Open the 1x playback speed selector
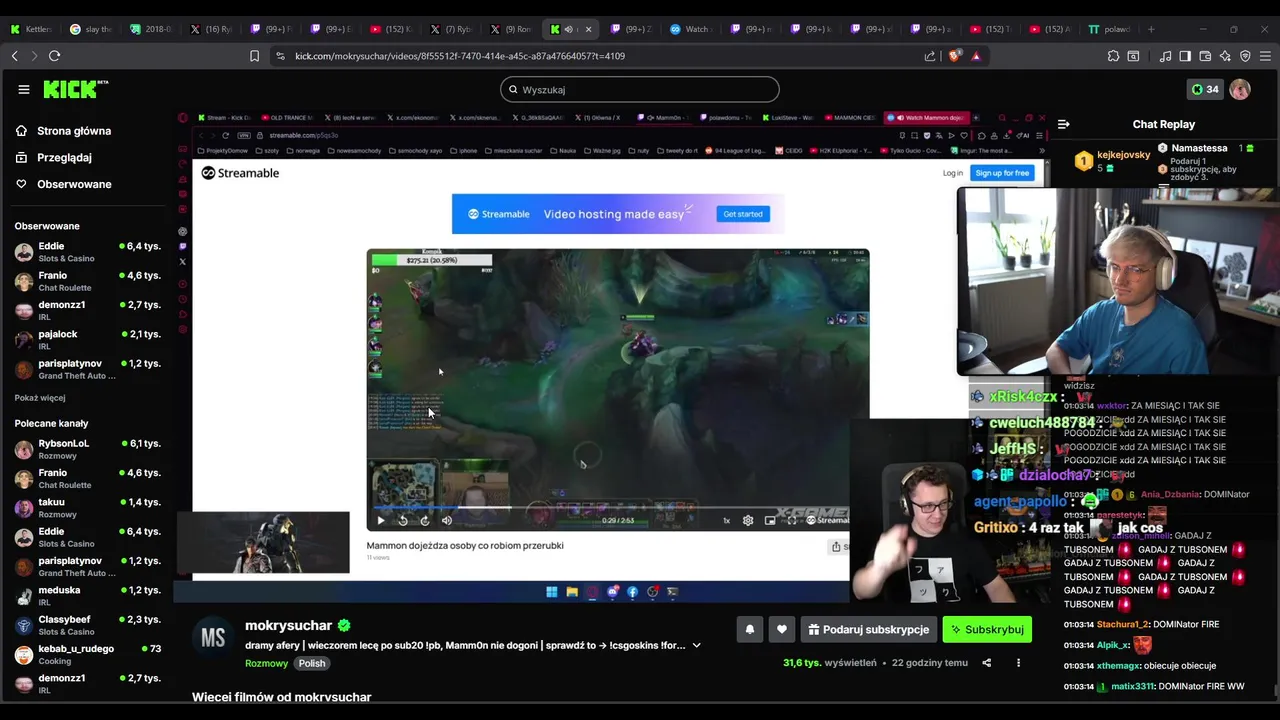 (x=726, y=520)
